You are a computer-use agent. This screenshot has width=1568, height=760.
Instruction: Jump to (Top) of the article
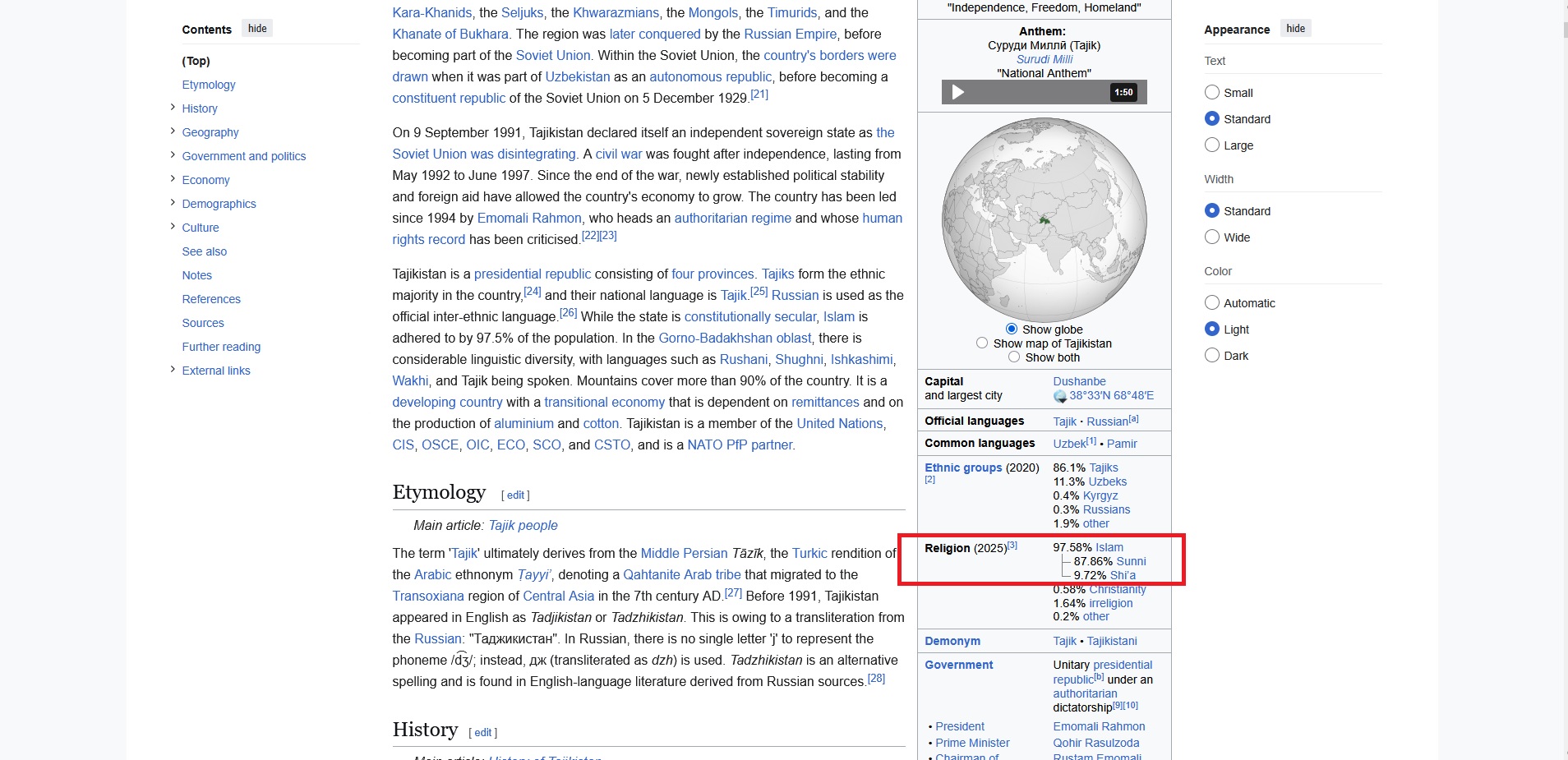[x=196, y=61]
